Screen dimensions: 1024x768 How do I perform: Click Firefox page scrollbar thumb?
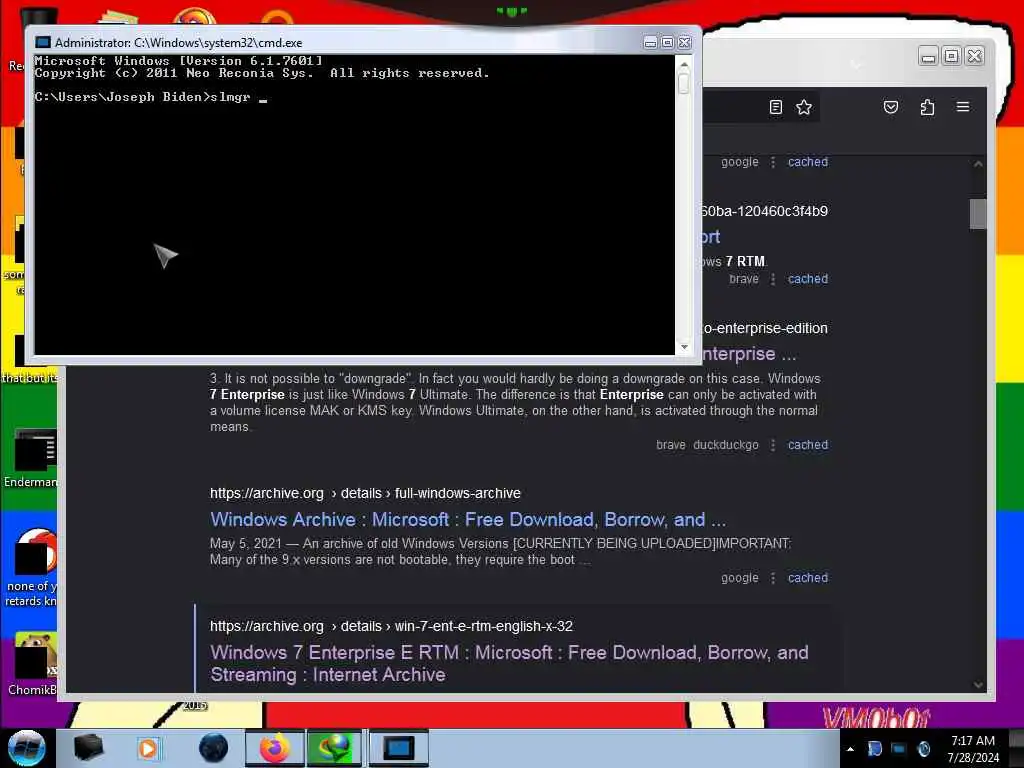[x=978, y=214]
